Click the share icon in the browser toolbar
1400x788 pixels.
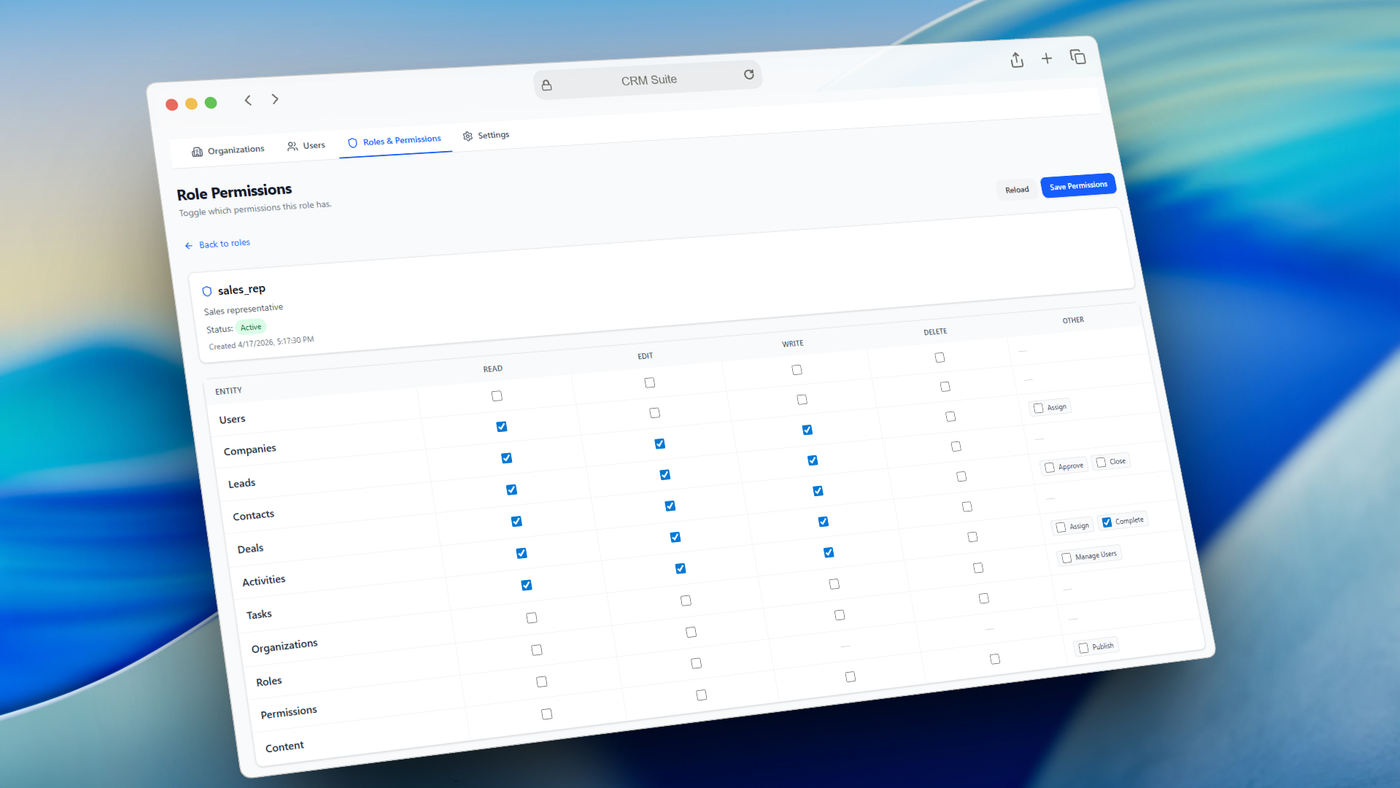1016,59
